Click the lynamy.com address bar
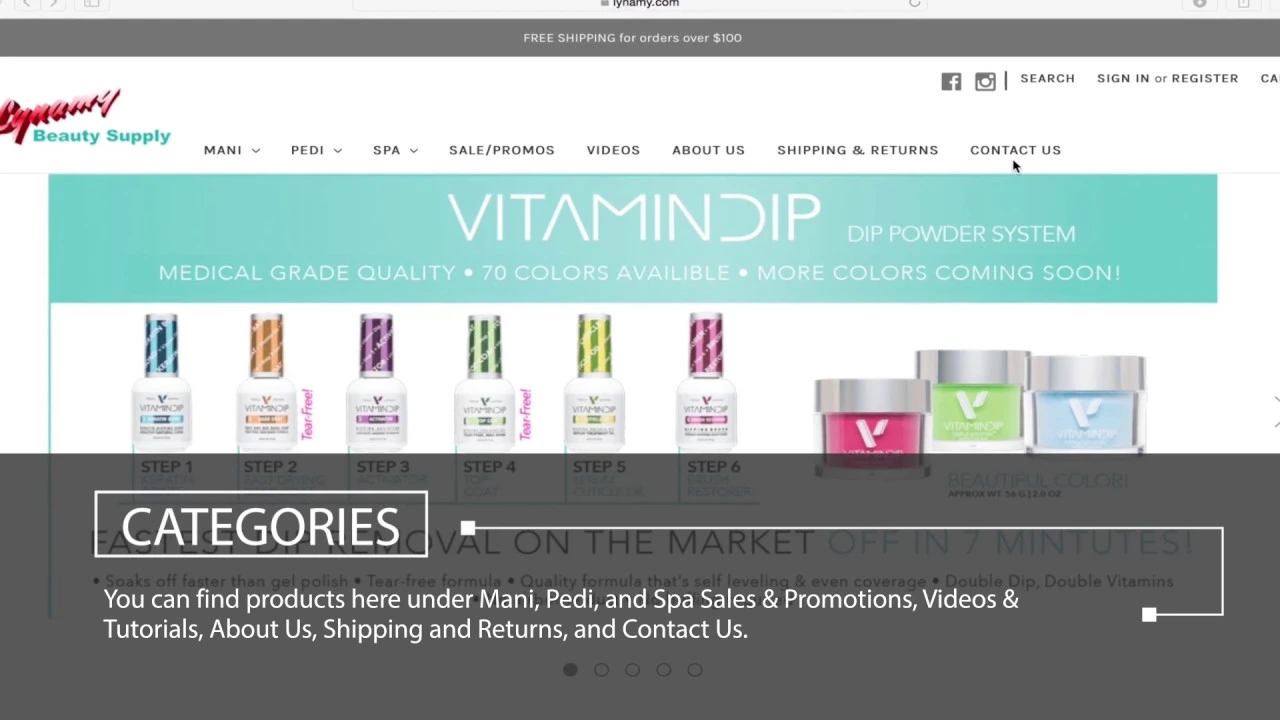This screenshot has width=1280, height=720. [x=640, y=4]
